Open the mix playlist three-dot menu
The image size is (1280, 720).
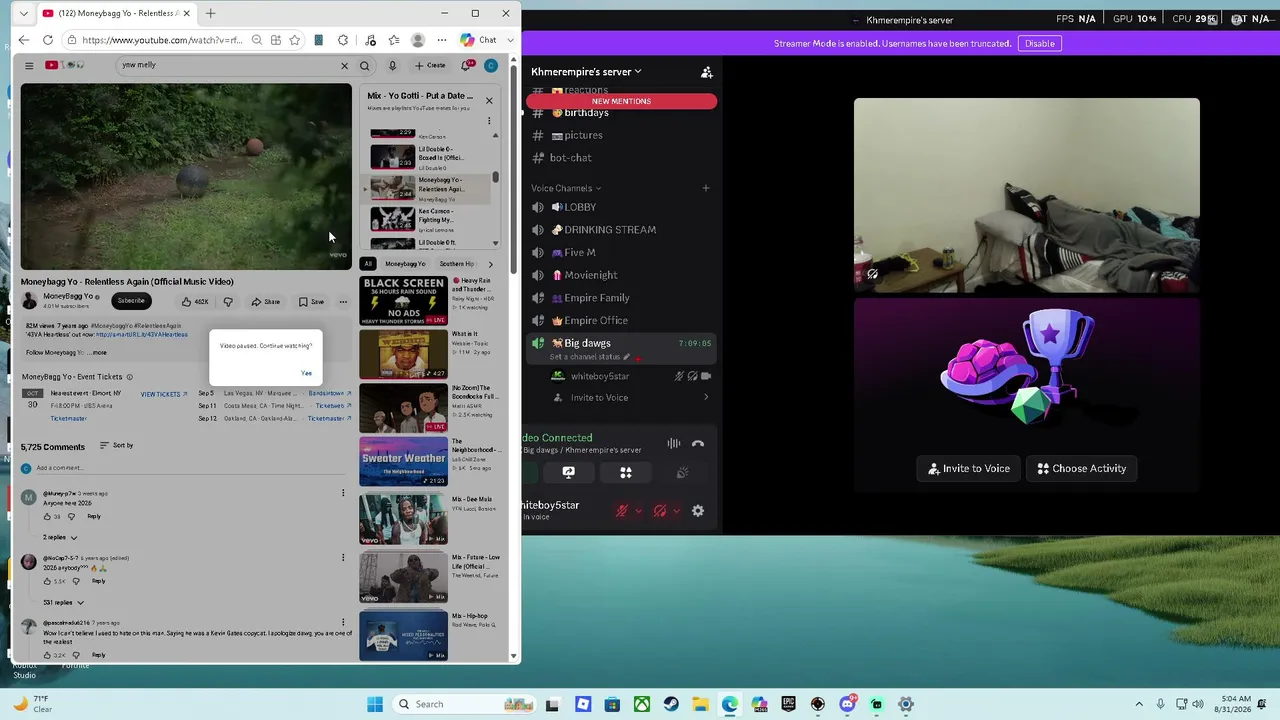pos(489,121)
